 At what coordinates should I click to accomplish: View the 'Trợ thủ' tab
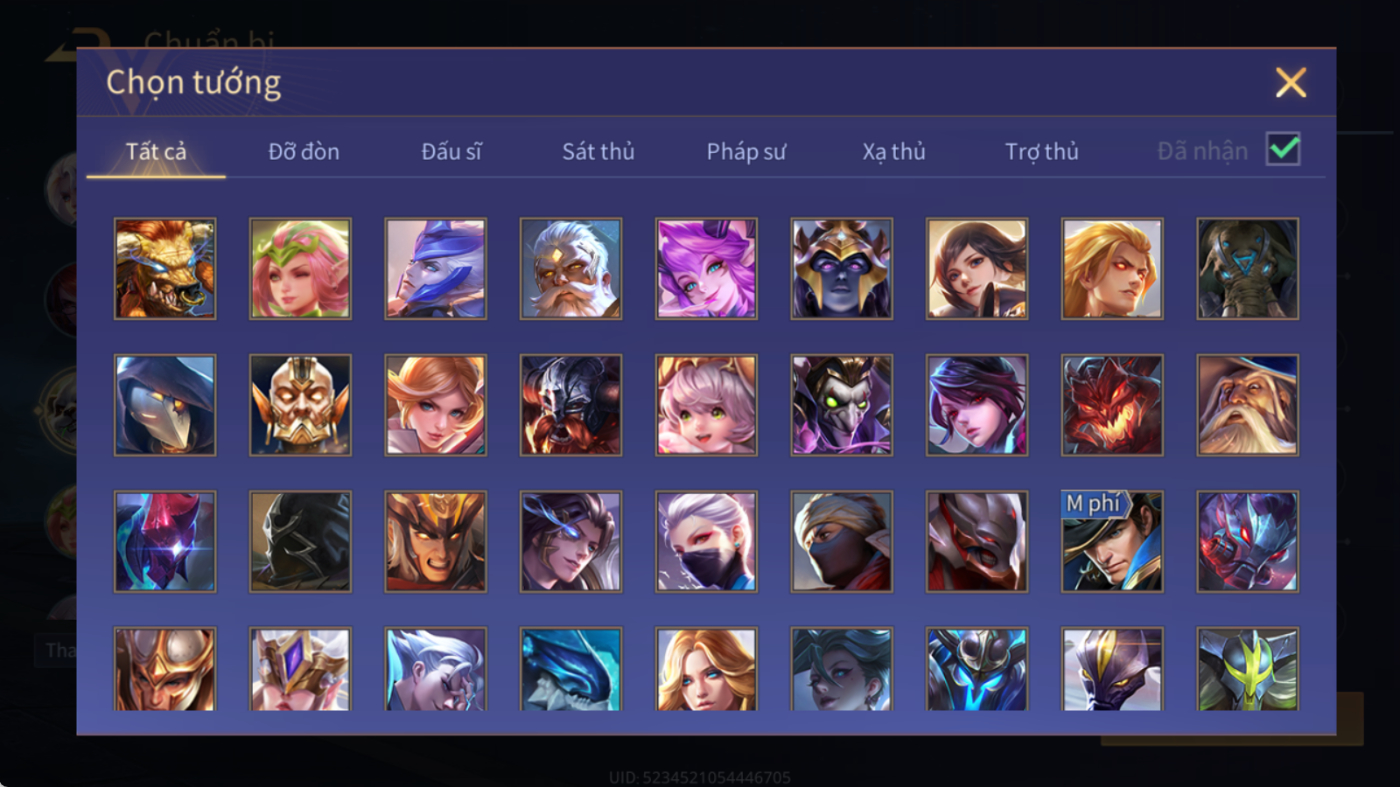coord(1042,151)
